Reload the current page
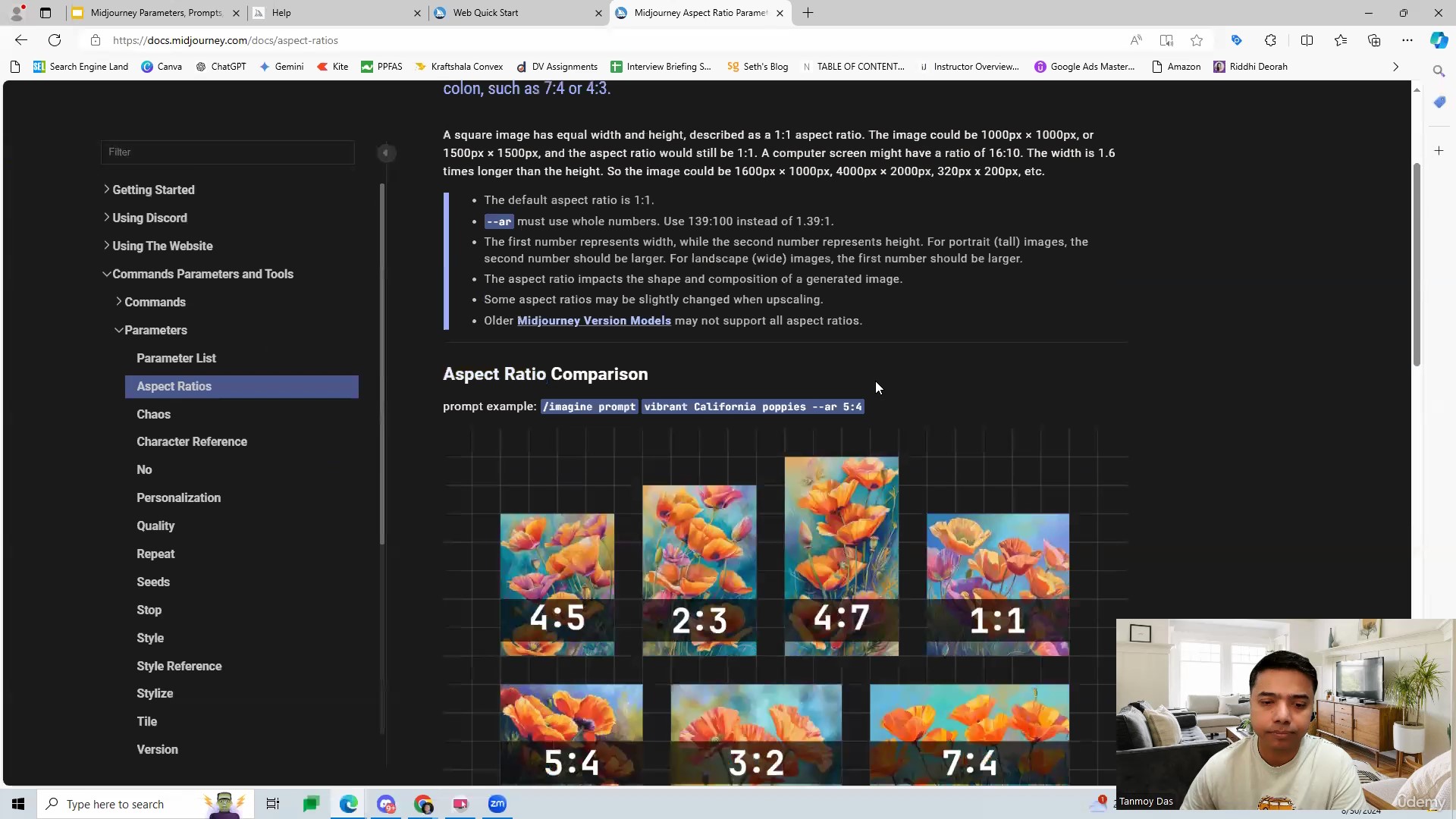1456x819 pixels. click(55, 40)
